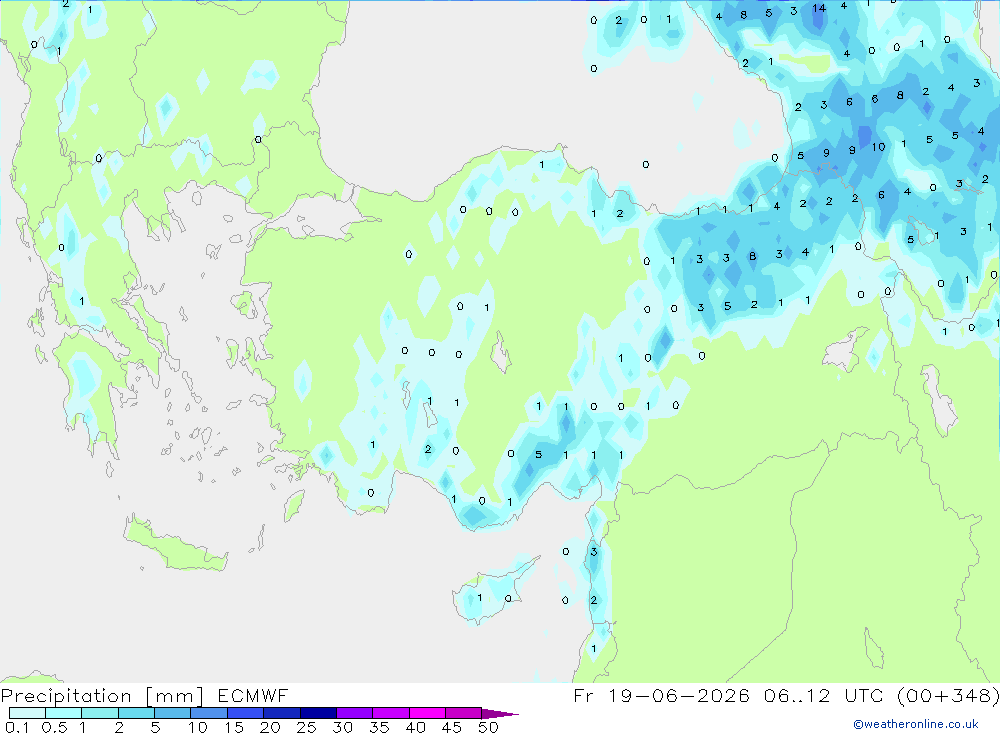Click the "Fr" weekday abbreviation
Screen dimensions: 1000x733
583,695
